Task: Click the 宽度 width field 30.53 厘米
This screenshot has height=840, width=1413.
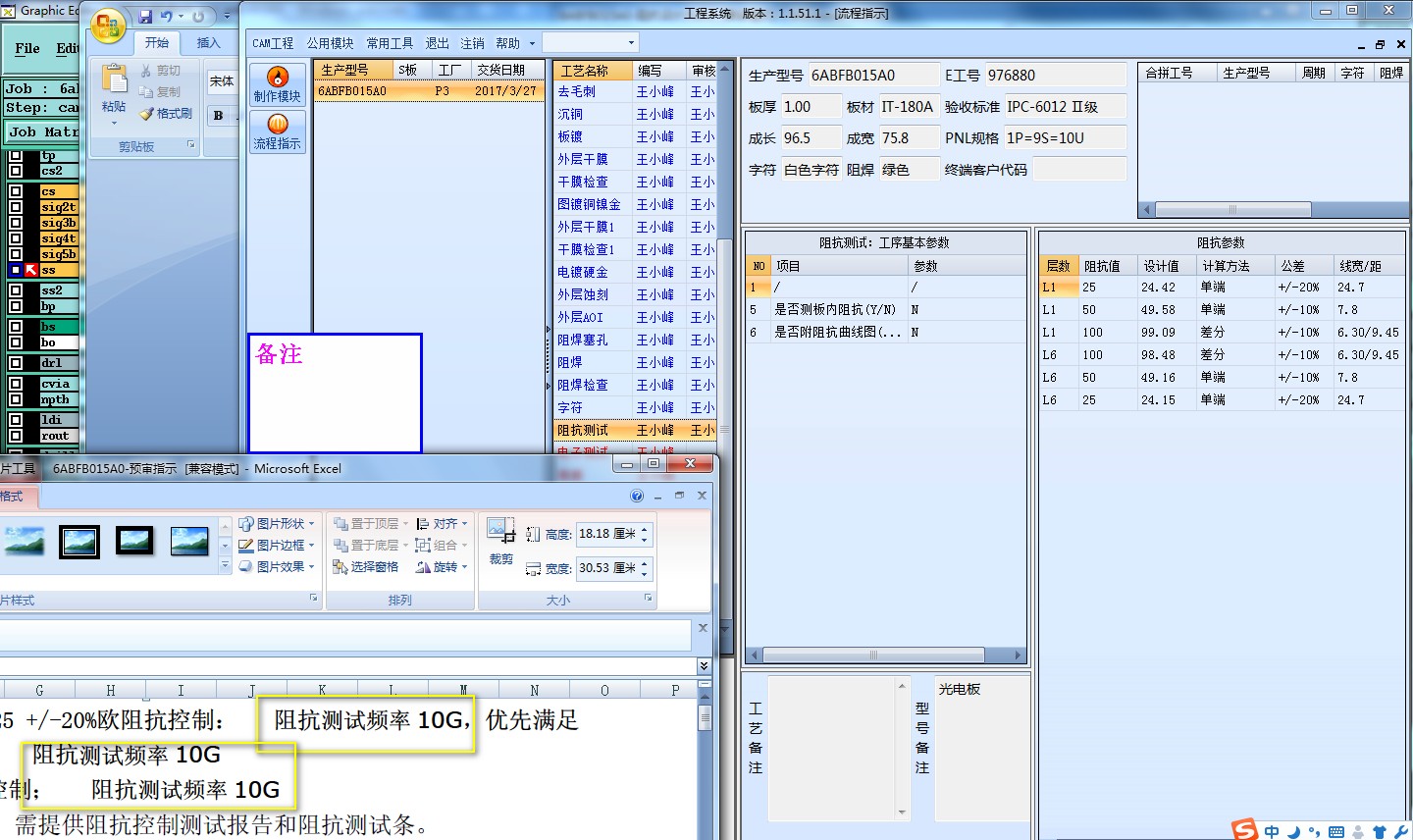Action: point(613,568)
